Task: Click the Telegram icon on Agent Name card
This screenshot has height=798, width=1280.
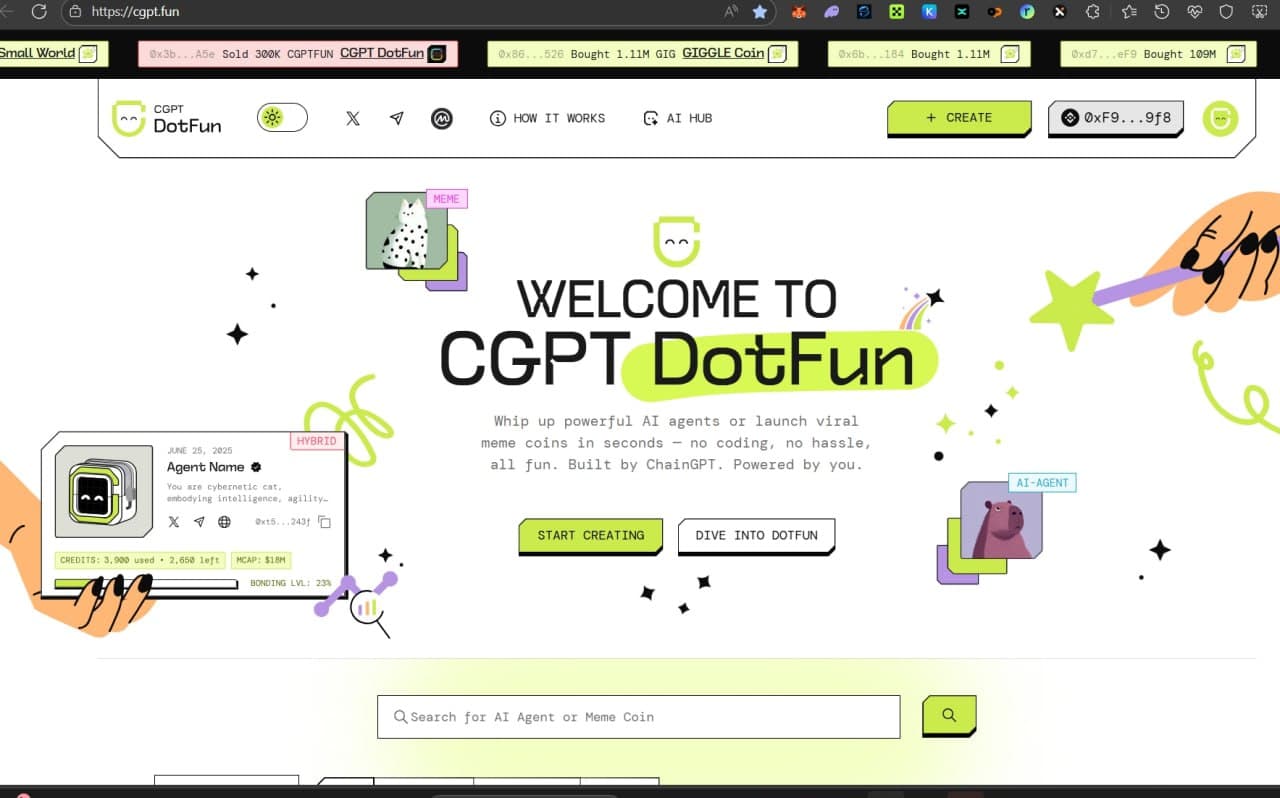Action: (199, 522)
